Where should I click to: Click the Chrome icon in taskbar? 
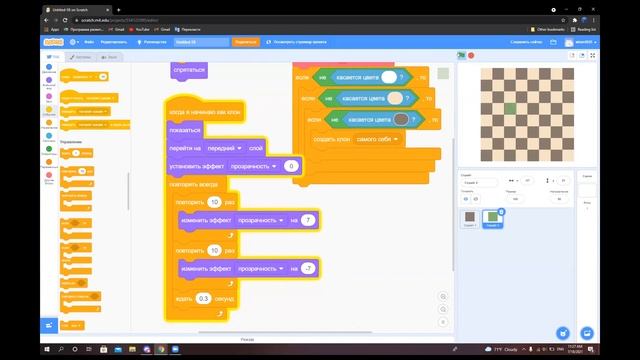[x=161, y=349]
